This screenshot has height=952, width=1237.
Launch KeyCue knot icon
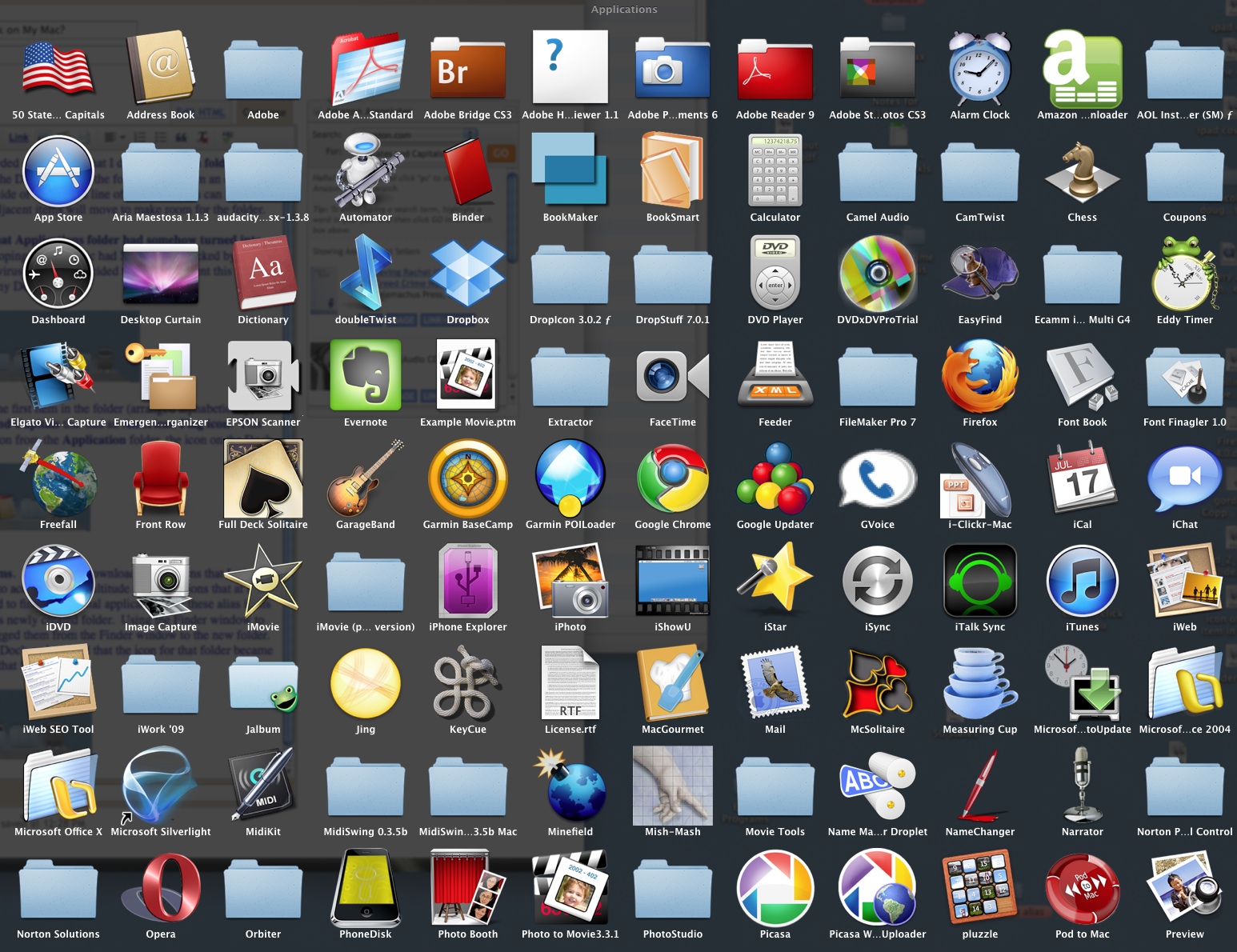tap(468, 682)
